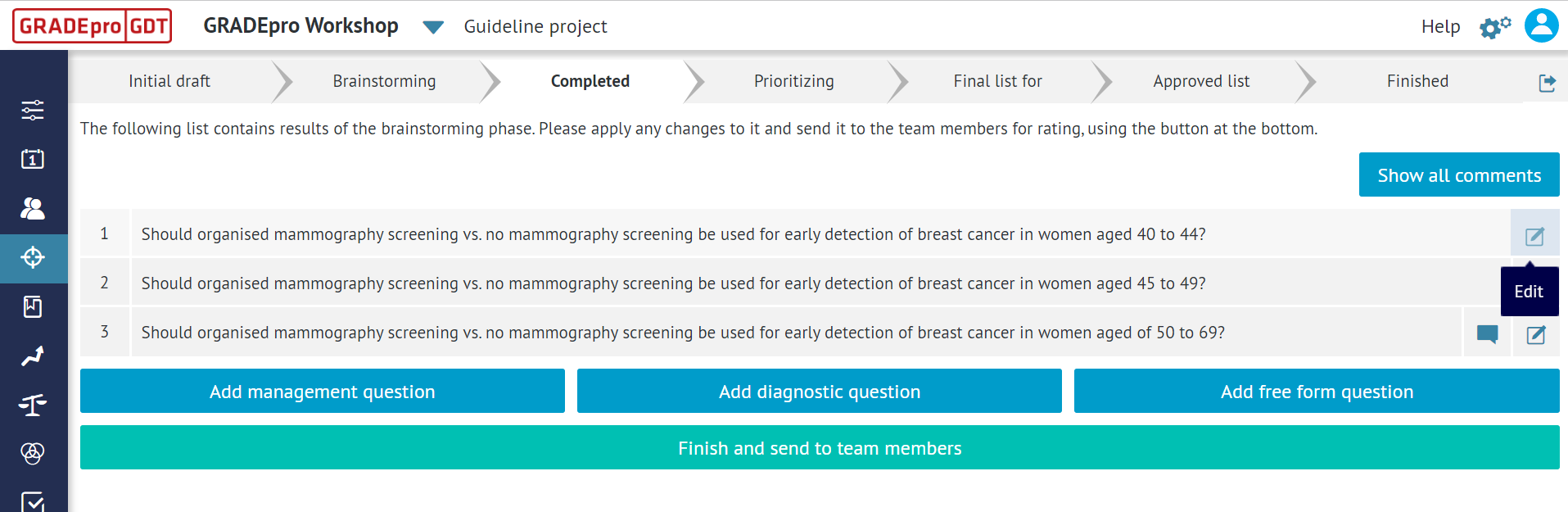Click the trending arrow dissemination icon
Screen dimensions: 1568x512
(x=33, y=356)
